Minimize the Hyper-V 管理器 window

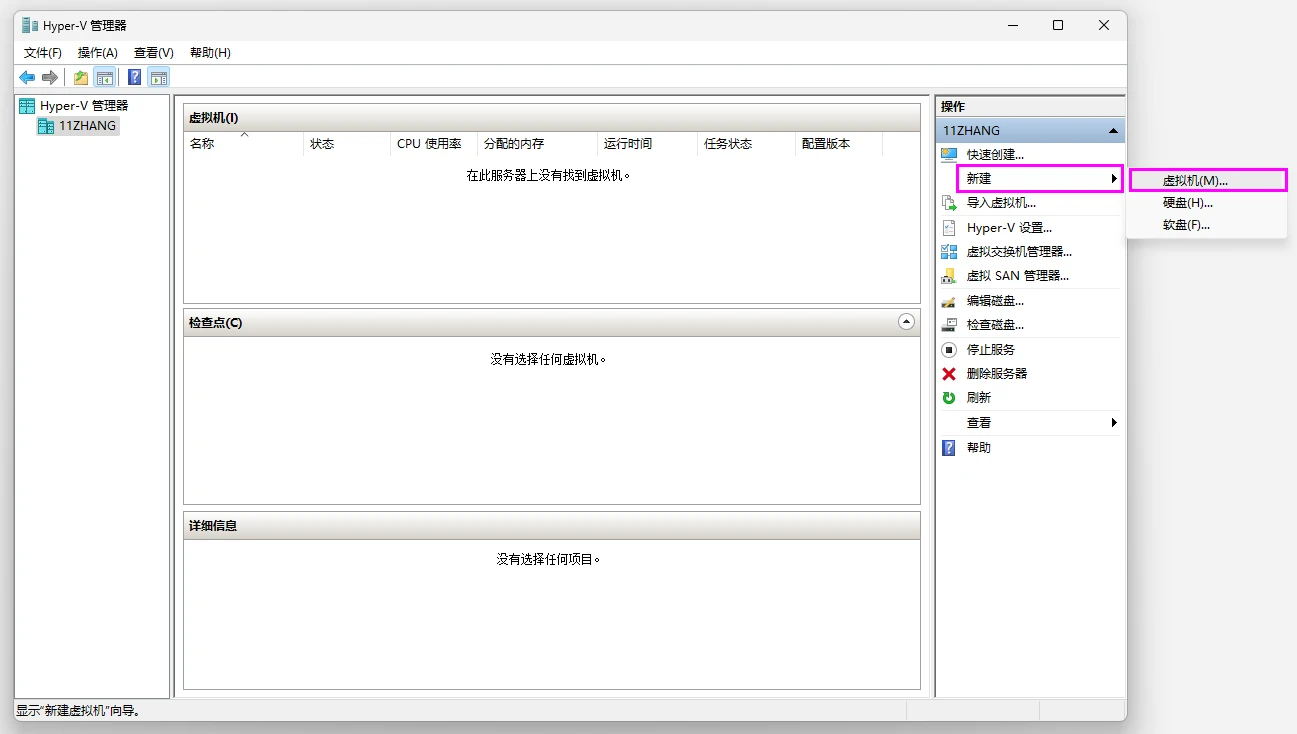pyautogui.click(x=1012, y=25)
